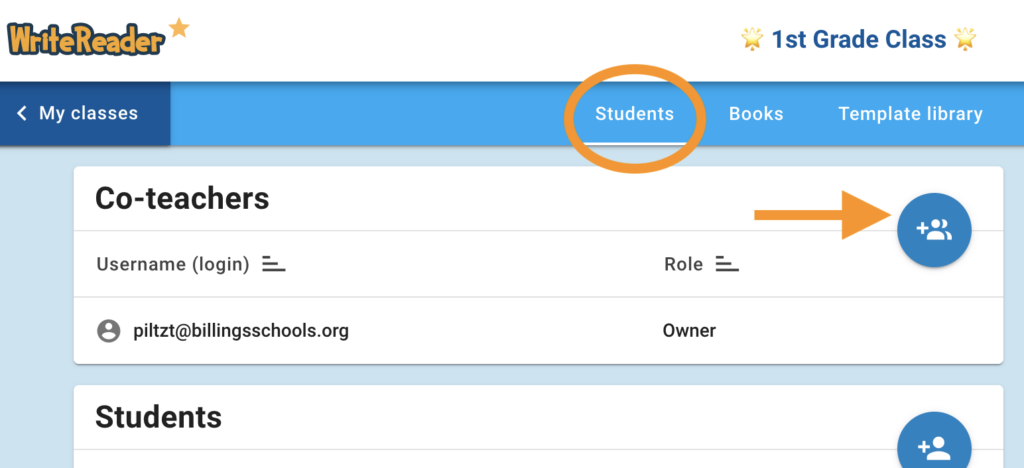Click the add co-teacher button
This screenshot has height=468, width=1024.
click(934, 231)
